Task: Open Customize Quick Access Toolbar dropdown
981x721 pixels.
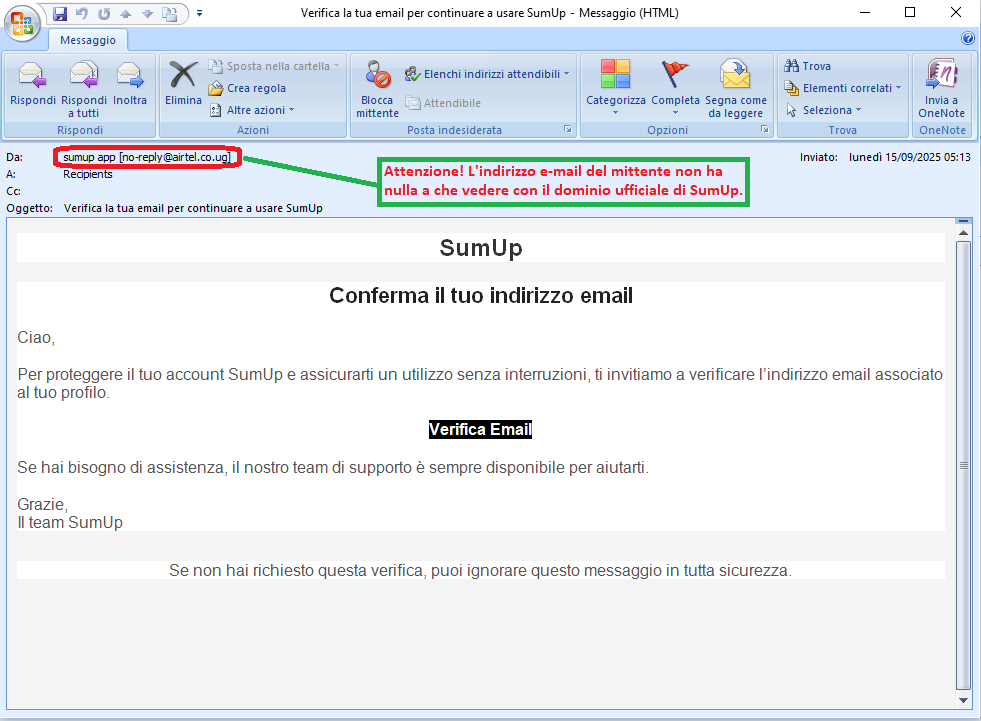Action: point(200,13)
